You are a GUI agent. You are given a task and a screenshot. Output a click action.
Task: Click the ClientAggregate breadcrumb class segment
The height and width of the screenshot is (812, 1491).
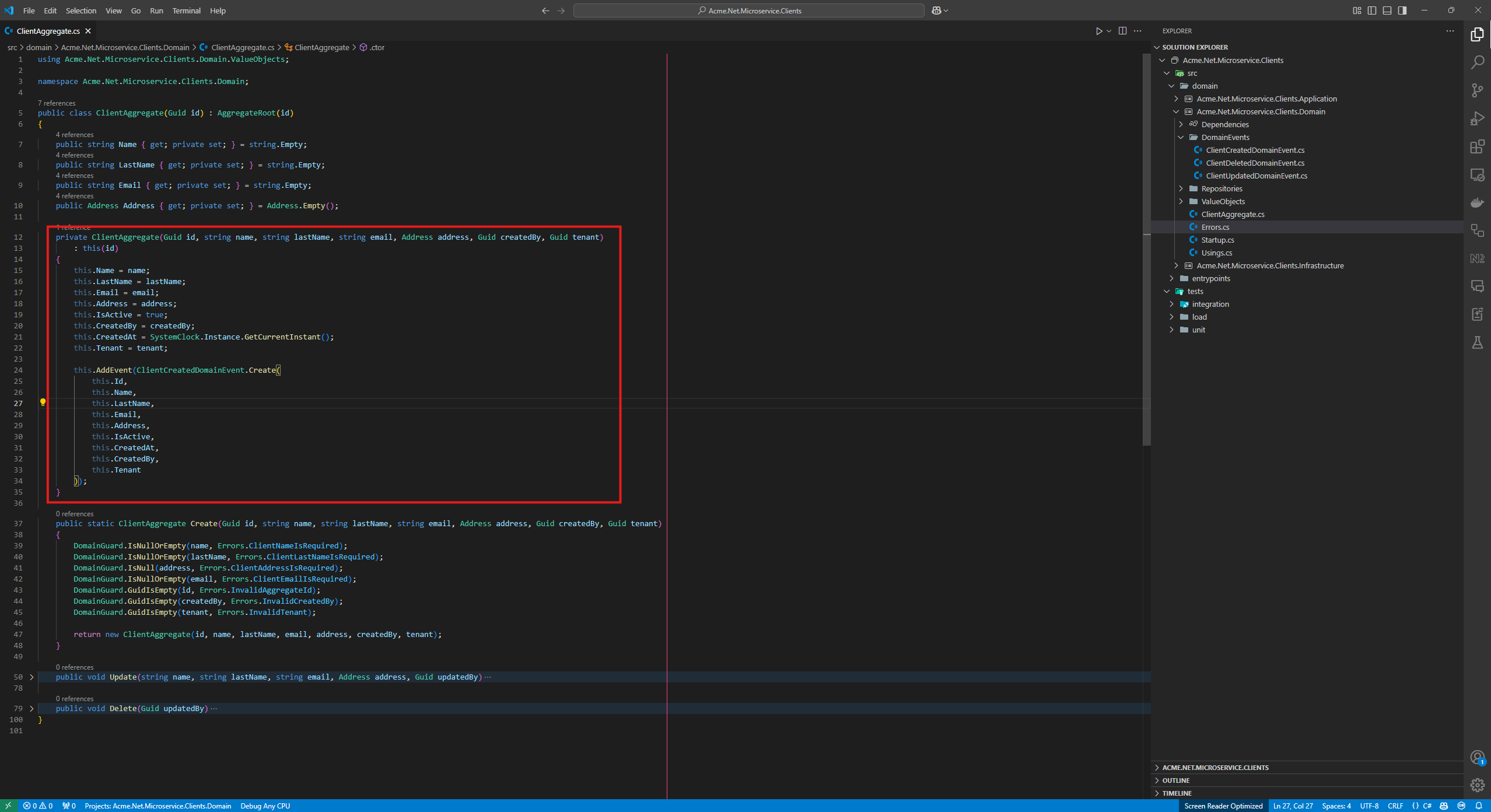point(321,47)
